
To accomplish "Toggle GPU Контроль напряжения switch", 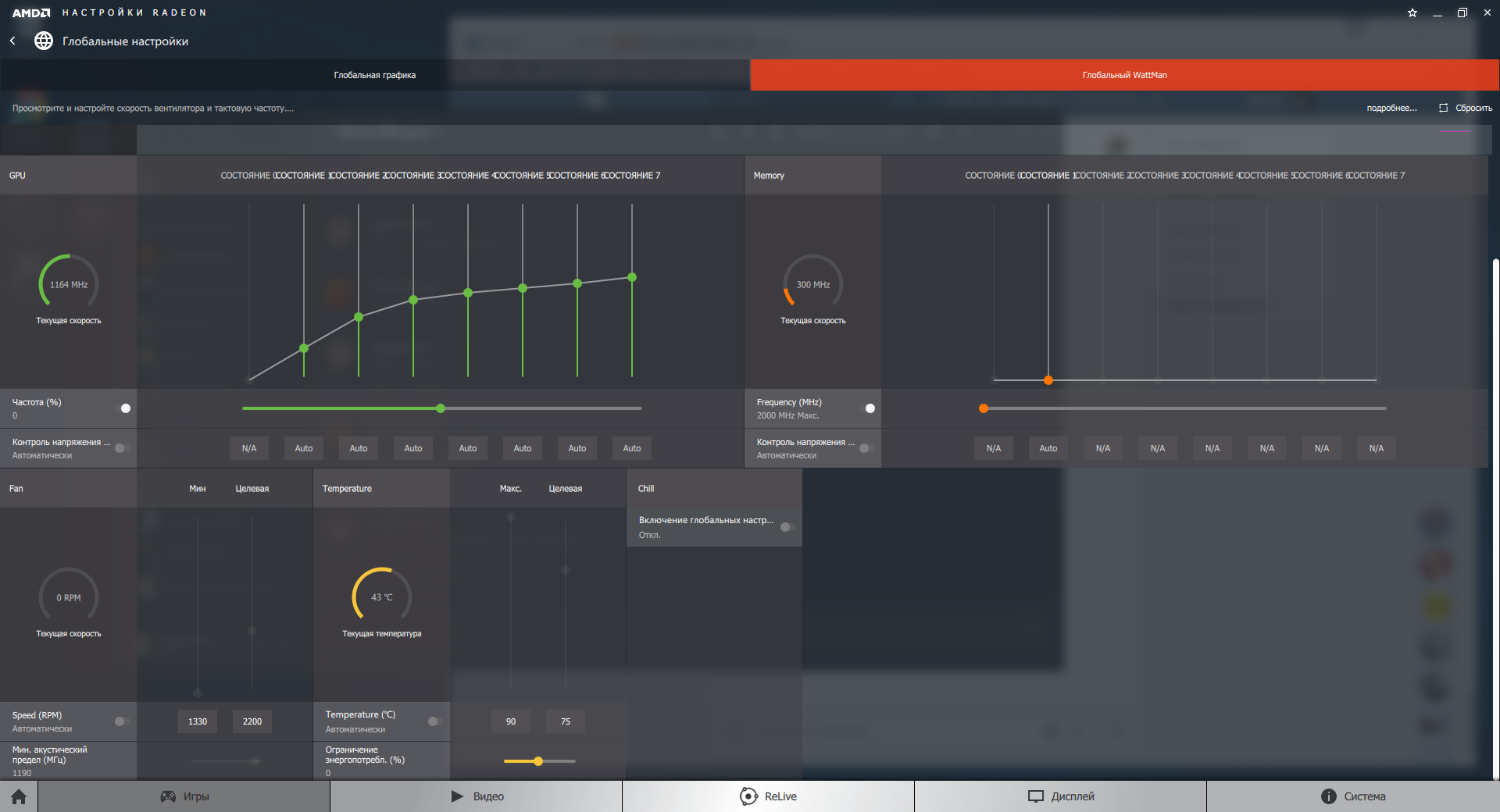I will coord(122,448).
